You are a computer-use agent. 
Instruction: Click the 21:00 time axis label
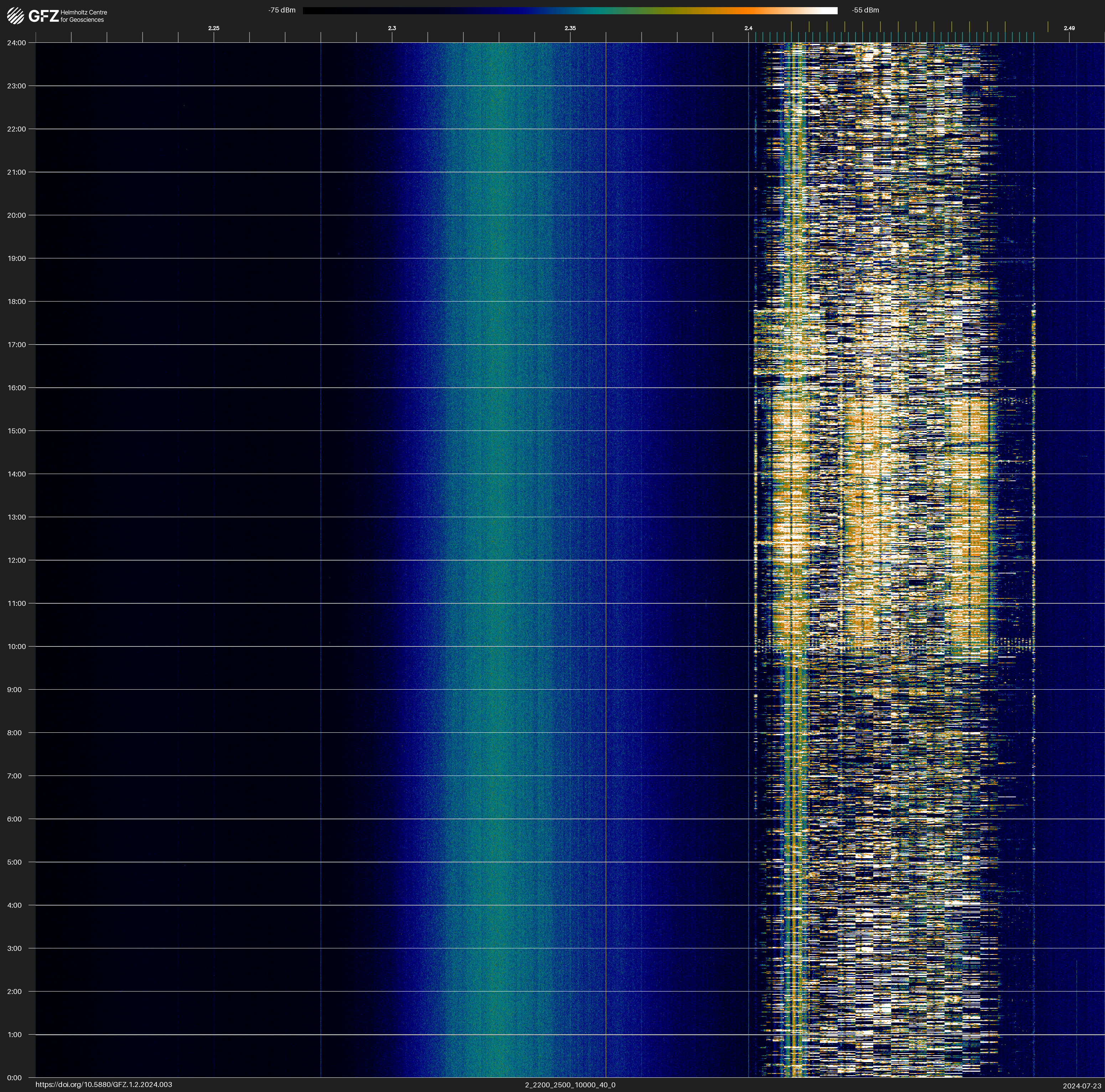pyautogui.click(x=17, y=172)
